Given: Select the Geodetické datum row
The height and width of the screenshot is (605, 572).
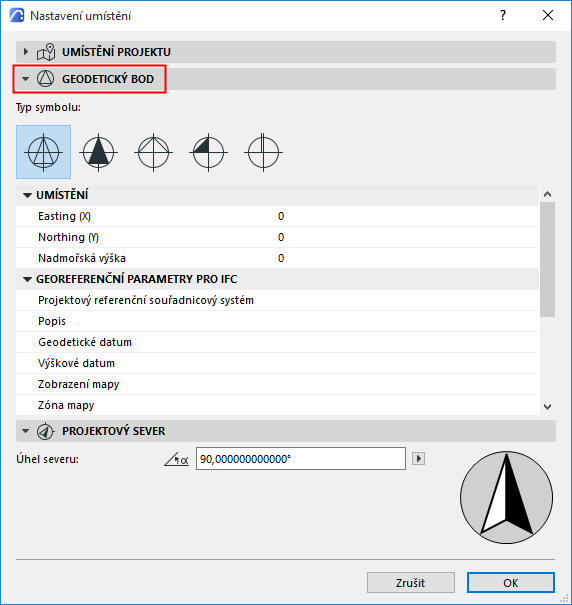Looking at the screenshot, I should click(x=277, y=342).
